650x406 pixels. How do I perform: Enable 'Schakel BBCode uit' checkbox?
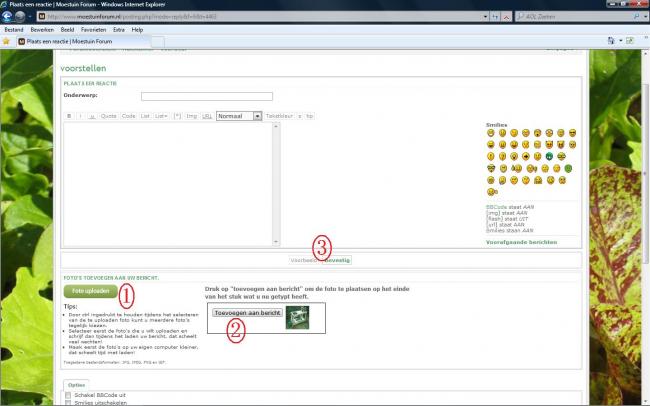[x=69, y=395]
